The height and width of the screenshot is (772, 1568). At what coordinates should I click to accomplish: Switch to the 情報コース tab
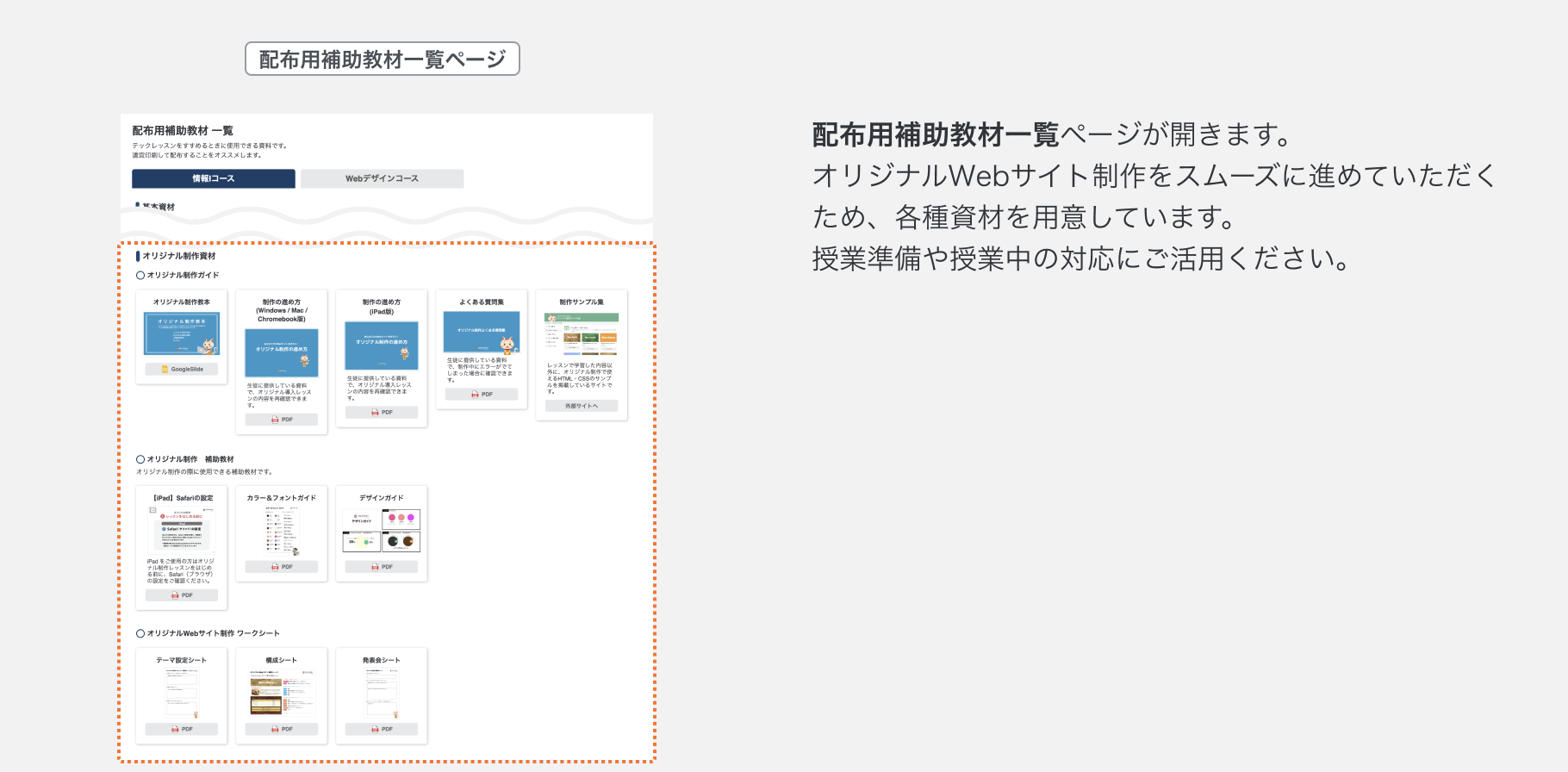tap(214, 178)
